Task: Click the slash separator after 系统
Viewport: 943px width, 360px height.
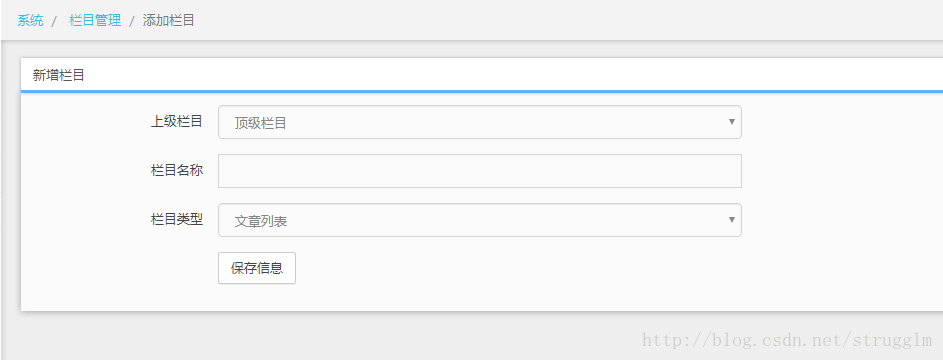Action: (x=55, y=21)
